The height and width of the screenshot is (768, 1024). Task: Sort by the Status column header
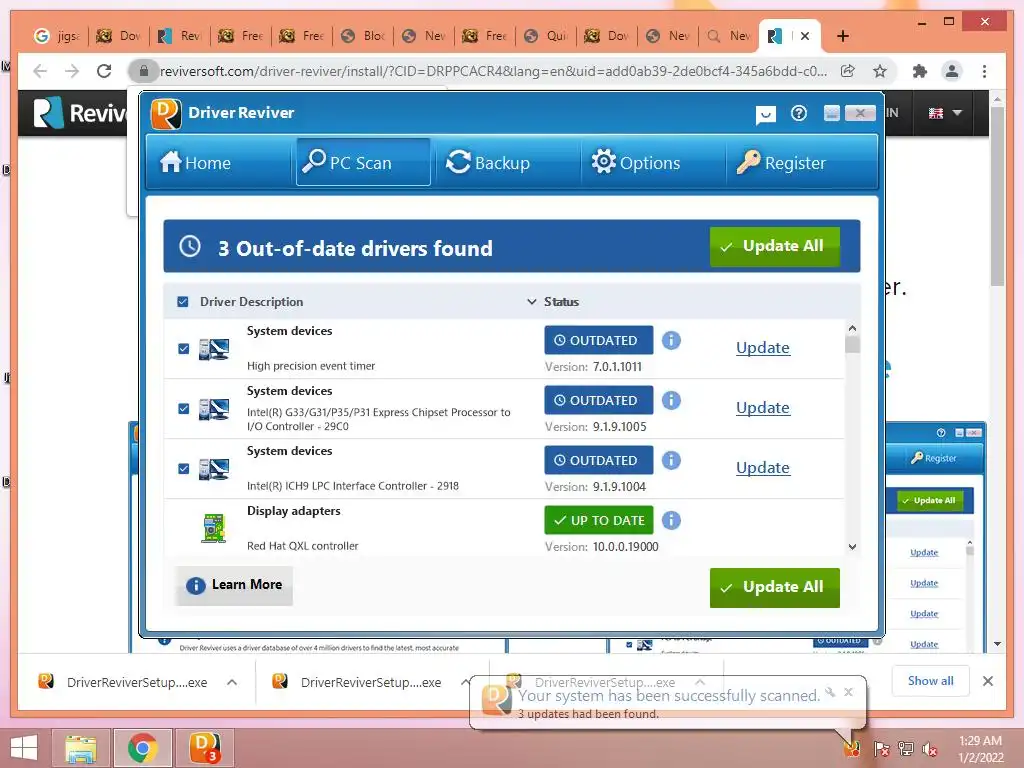pyautogui.click(x=561, y=302)
